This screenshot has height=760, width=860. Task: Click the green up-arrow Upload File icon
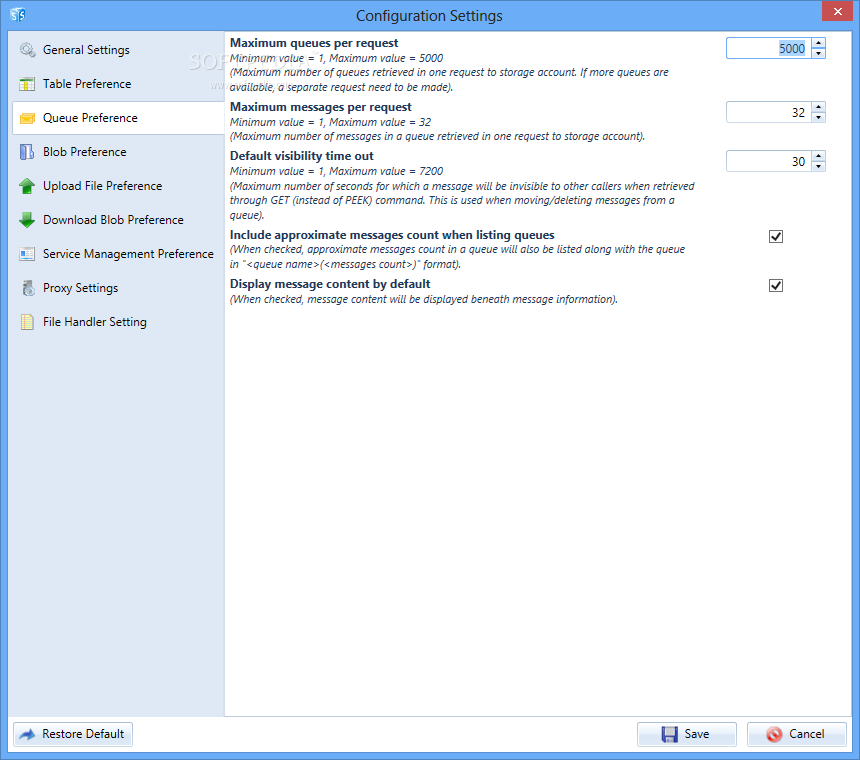tap(27, 186)
